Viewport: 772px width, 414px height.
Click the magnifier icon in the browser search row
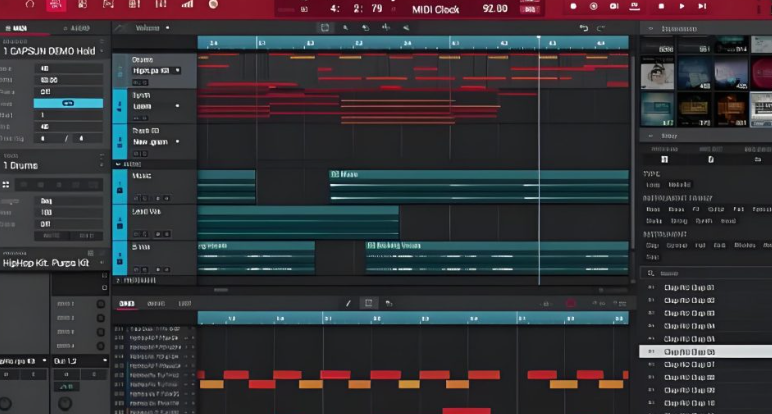pos(651,273)
